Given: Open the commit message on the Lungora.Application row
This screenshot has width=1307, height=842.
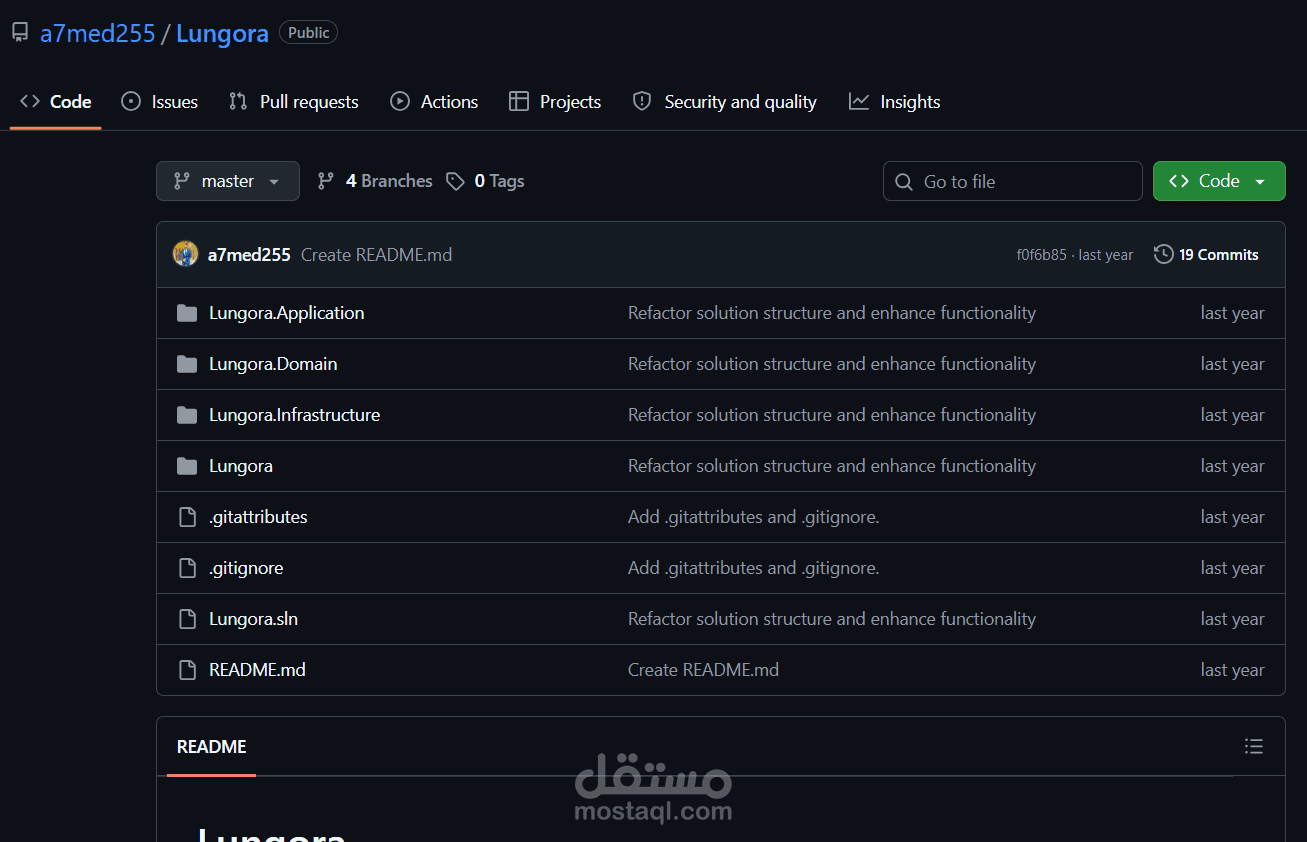Looking at the screenshot, I should 832,313.
